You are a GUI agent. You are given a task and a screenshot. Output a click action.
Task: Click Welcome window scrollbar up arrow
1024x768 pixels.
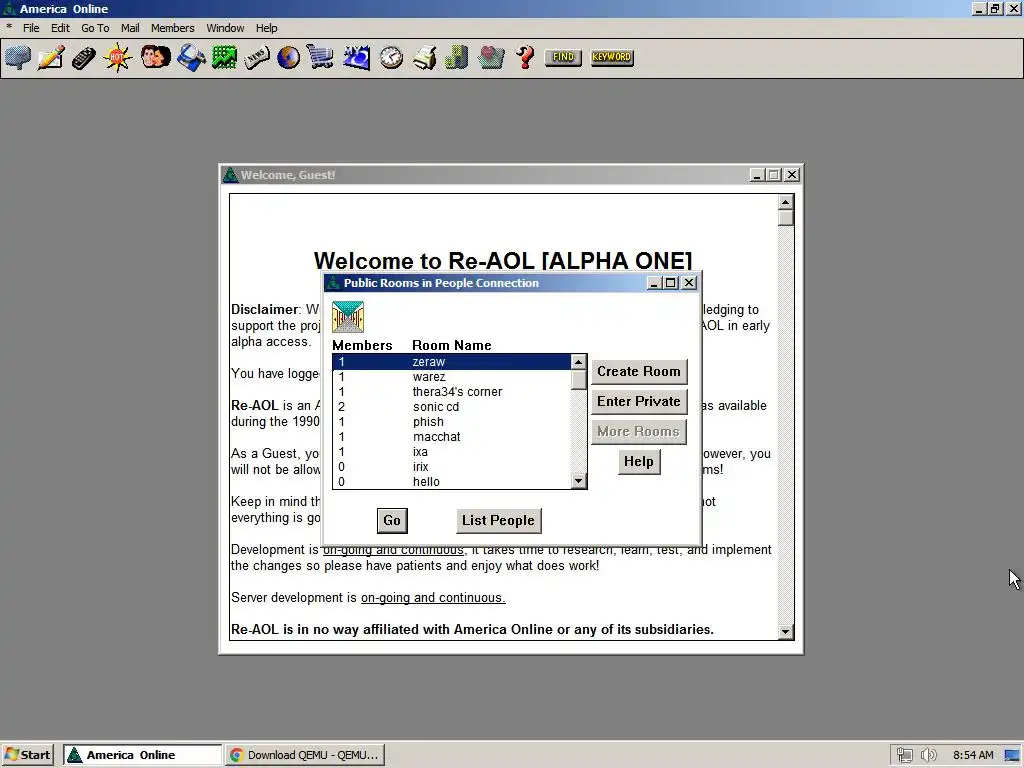click(786, 202)
